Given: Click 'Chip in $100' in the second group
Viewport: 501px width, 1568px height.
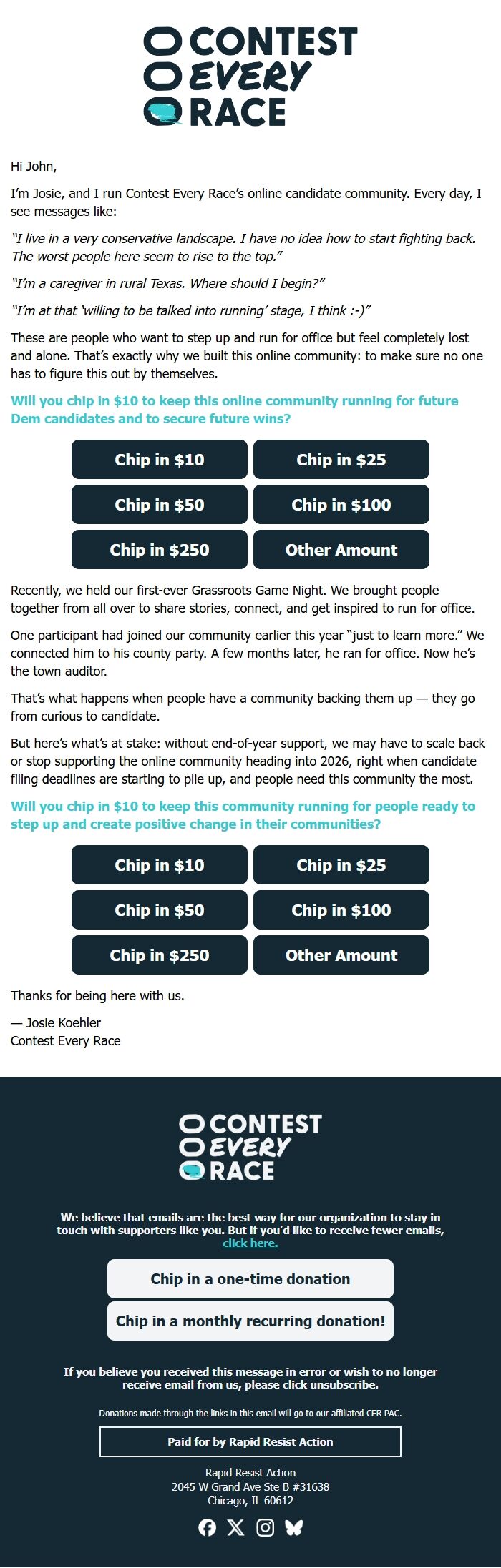Looking at the screenshot, I should click(341, 910).
